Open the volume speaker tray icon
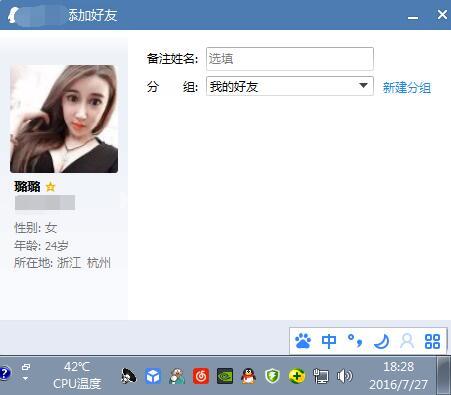 (x=344, y=376)
